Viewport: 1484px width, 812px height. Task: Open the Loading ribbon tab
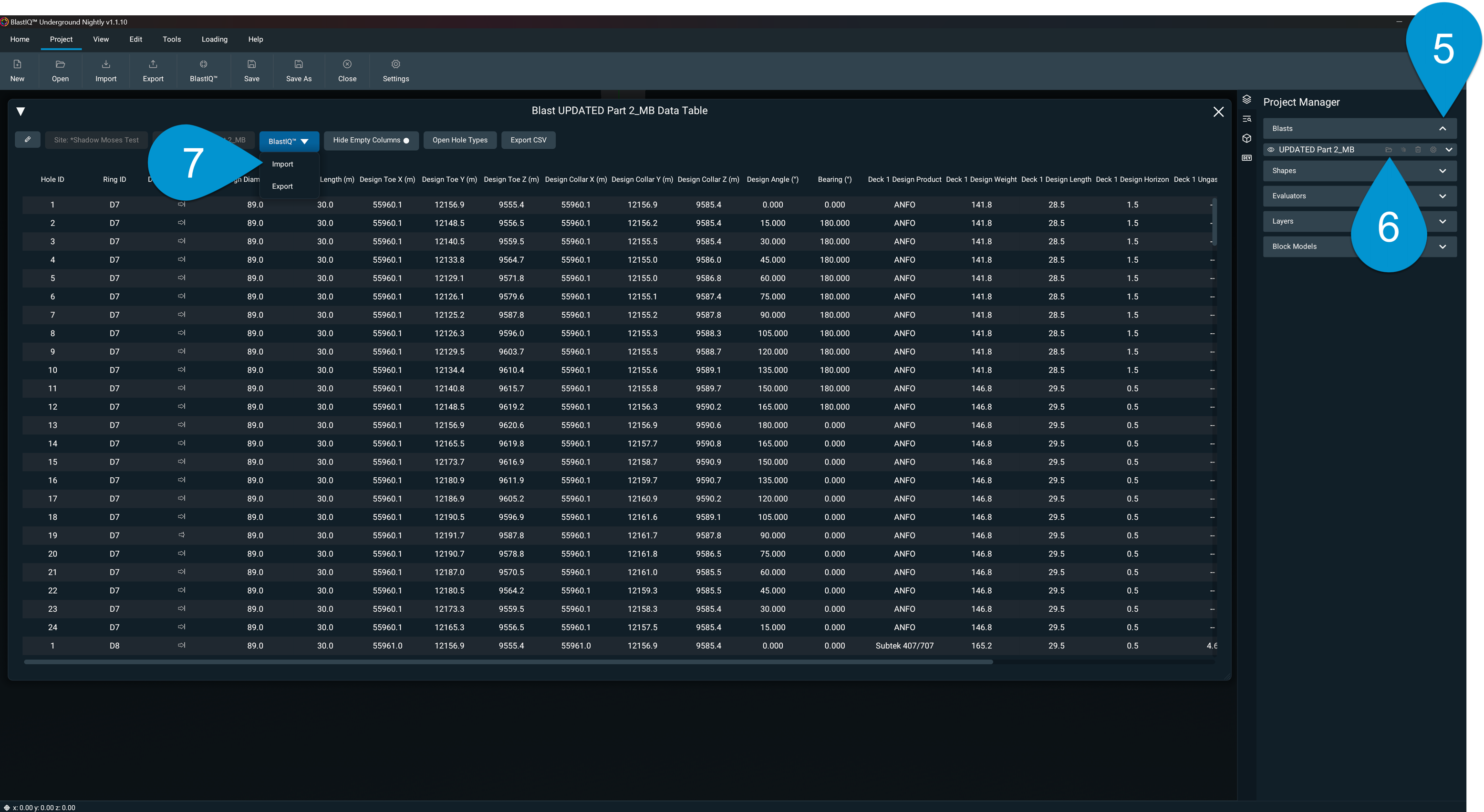(x=214, y=39)
